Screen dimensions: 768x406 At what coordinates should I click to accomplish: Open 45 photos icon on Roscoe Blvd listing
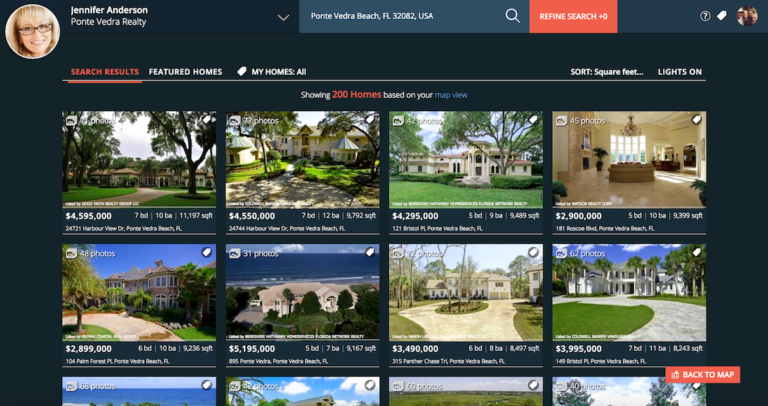561,120
